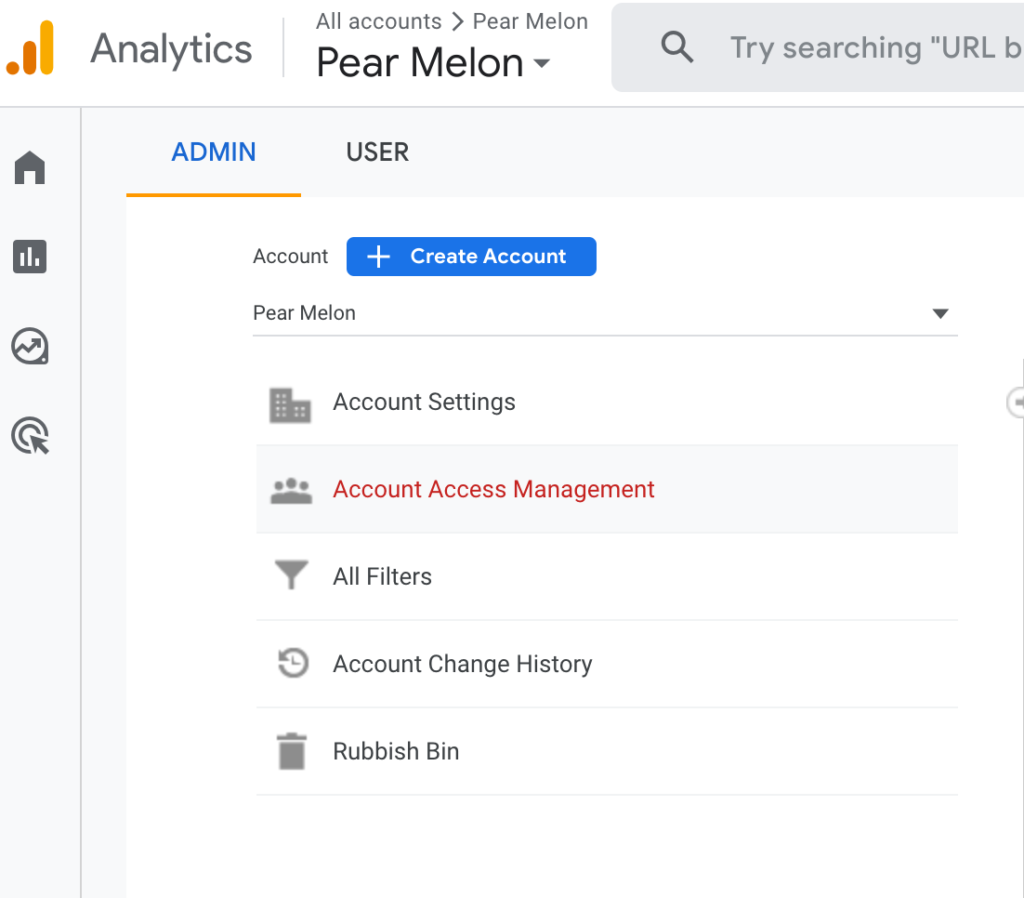Image resolution: width=1024 pixels, height=898 pixels.
Task: Switch to the ADMIN tab
Action: (x=213, y=152)
